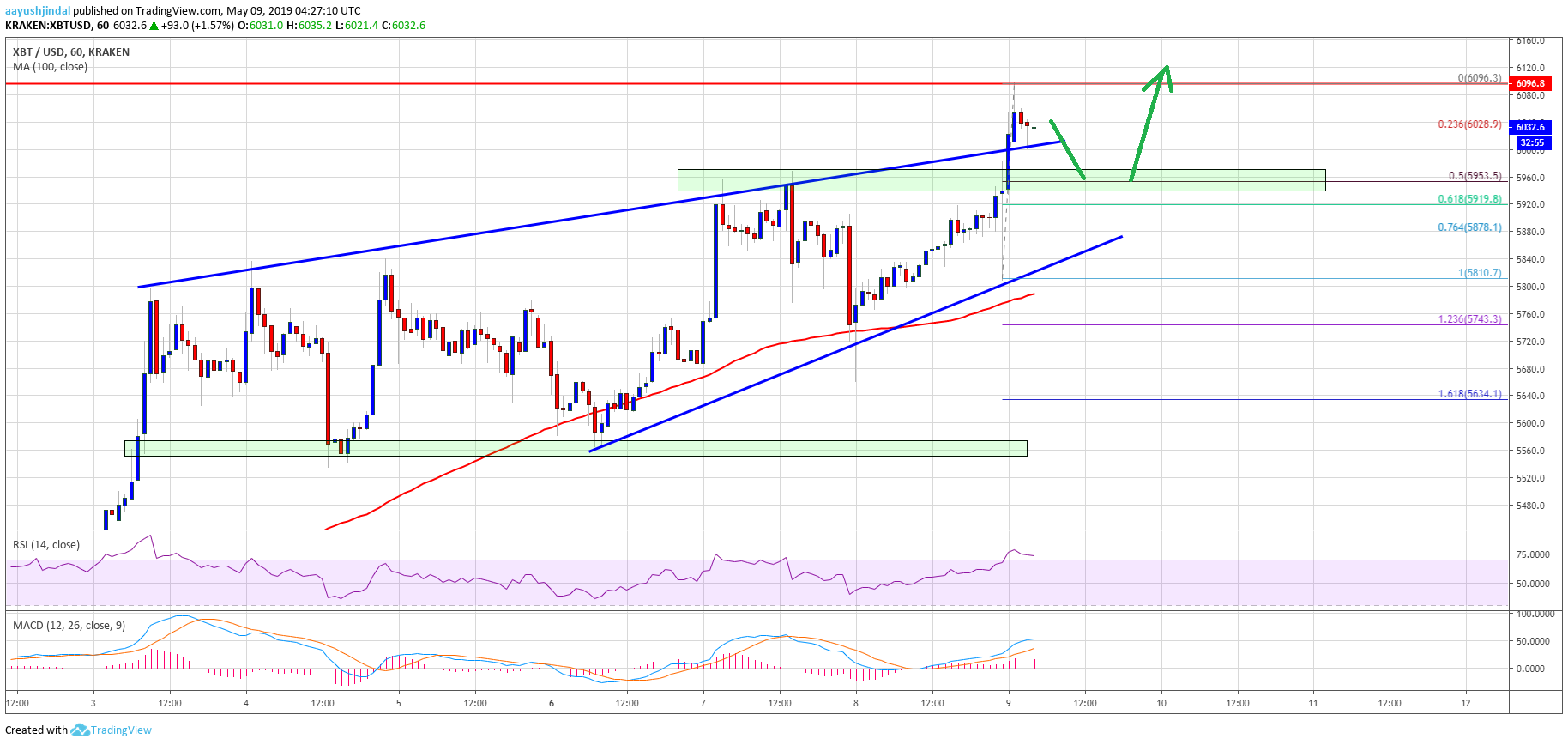Select the 0.618 (5919.8) Fibonacci level label
Screen dimensions: 1568x745
[x=1469, y=199]
